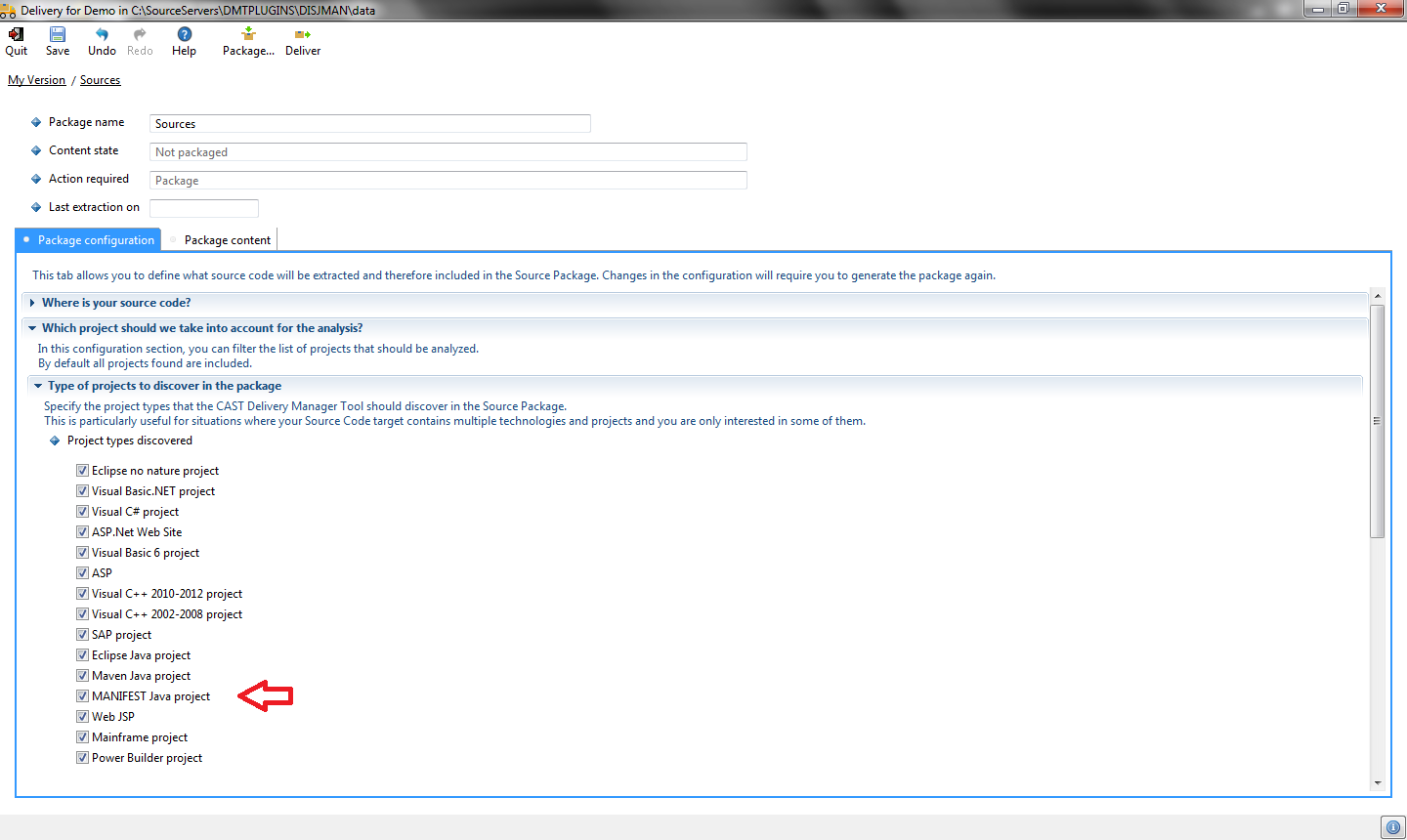Viewport: 1407px width, 840px height.
Task: Click the info icon in status bar
Action: [x=1392, y=827]
